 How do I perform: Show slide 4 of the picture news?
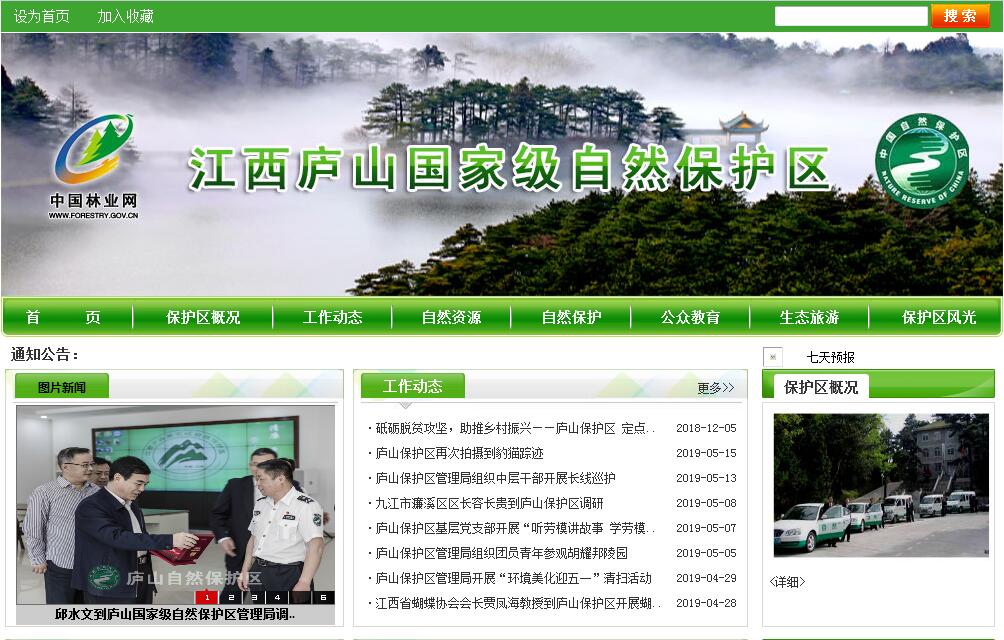(276, 598)
